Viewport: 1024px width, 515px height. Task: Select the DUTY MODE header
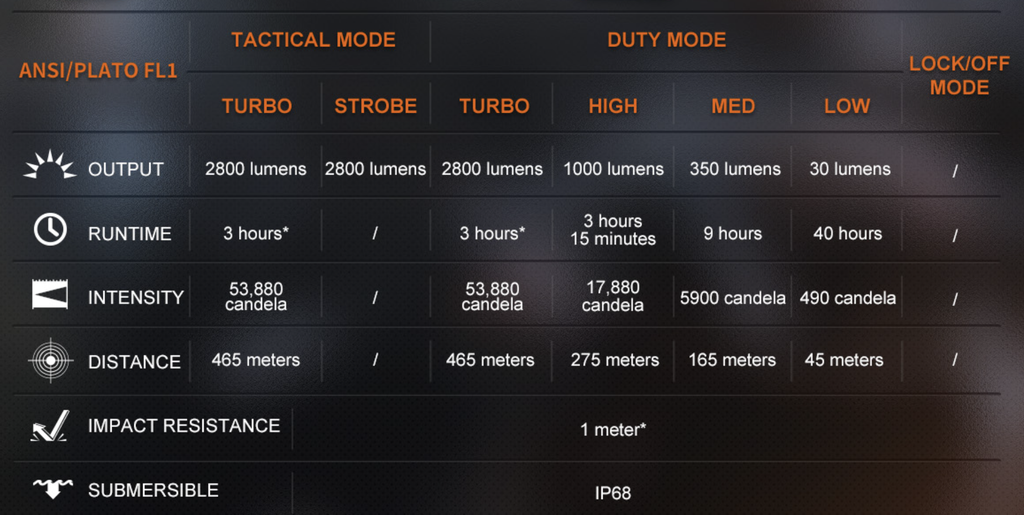pyautogui.click(x=666, y=41)
